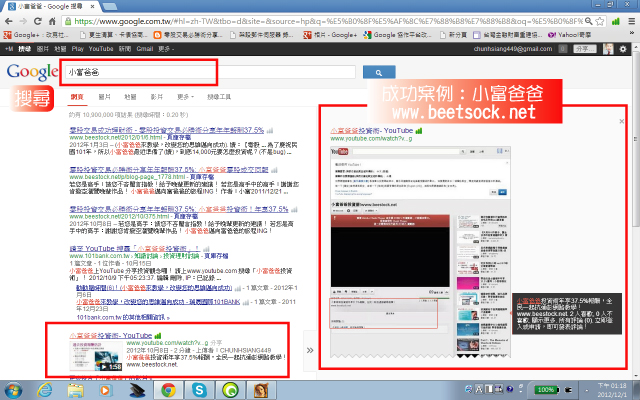The width and height of the screenshot is (640, 400).
Task: Open Gmail from the black Google bar
Action: [x=144, y=49]
